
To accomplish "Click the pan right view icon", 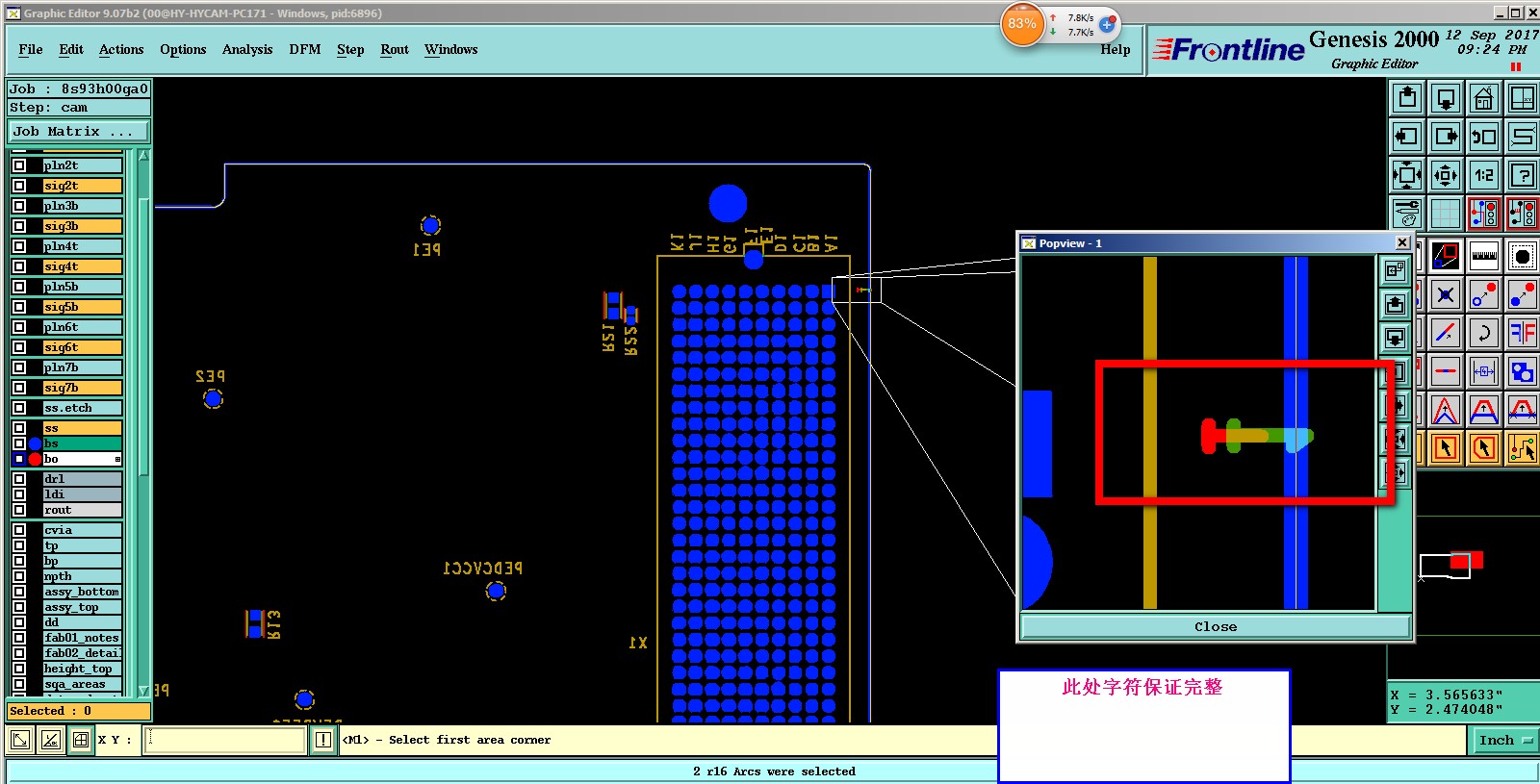I will pos(1446,137).
